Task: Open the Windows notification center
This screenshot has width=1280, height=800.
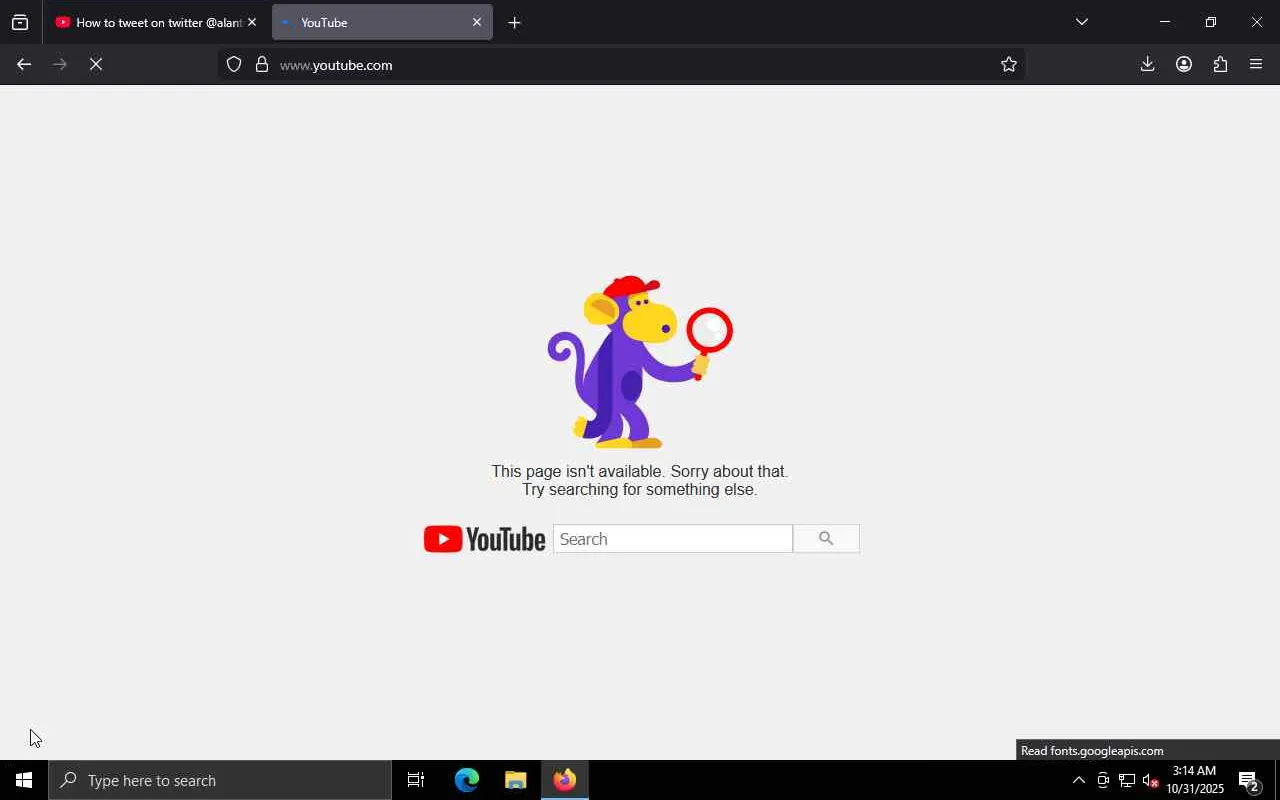Action: pyautogui.click(x=1249, y=780)
